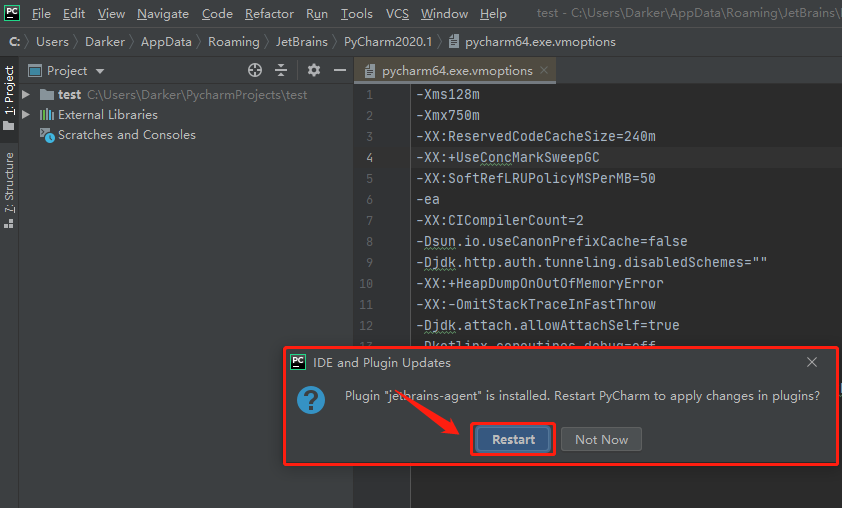
Task: Open the Code menu
Action: [x=217, y=14]
